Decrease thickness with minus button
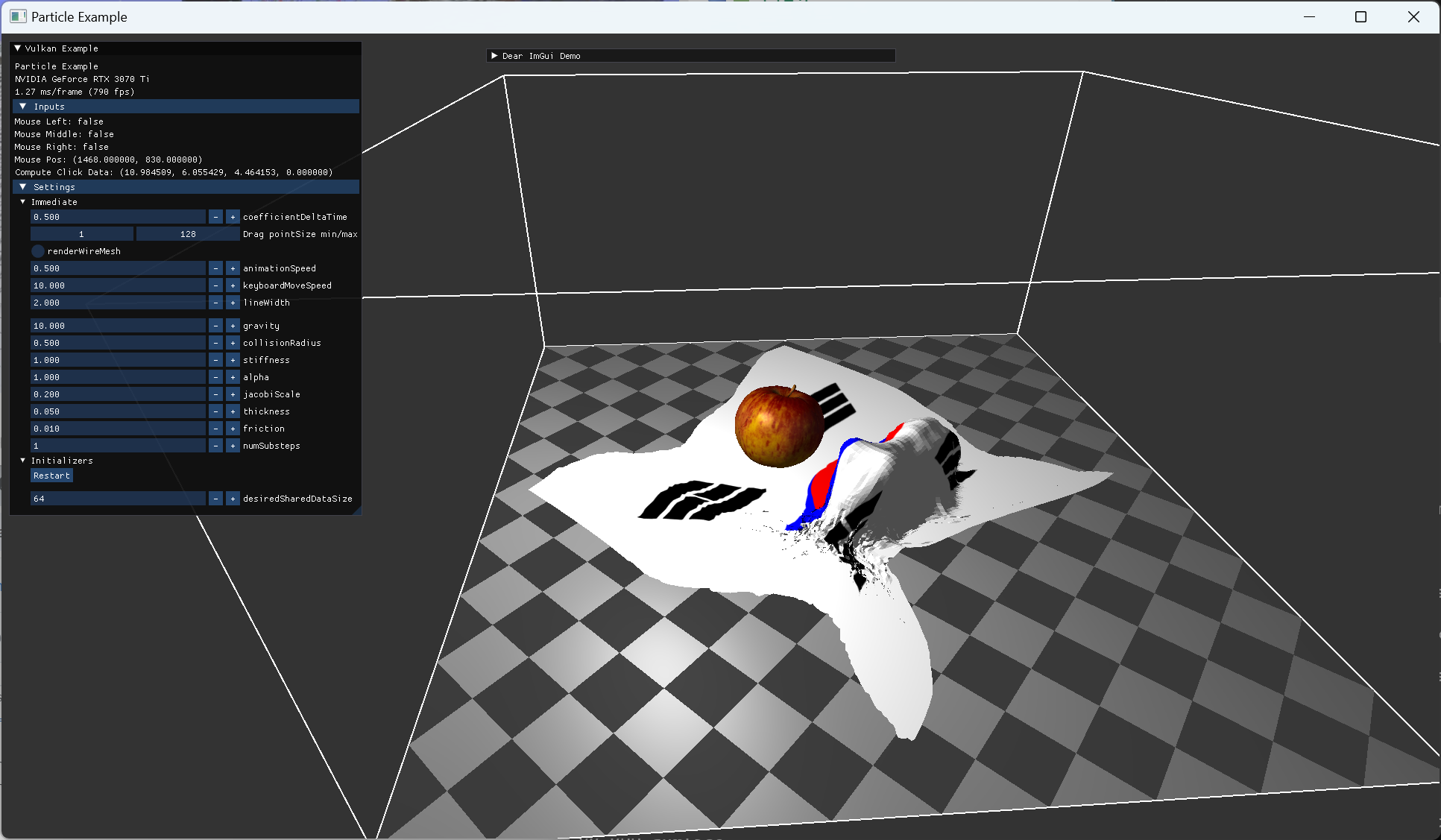This screenshot has height=840, width=1441. tap(215, 411)
